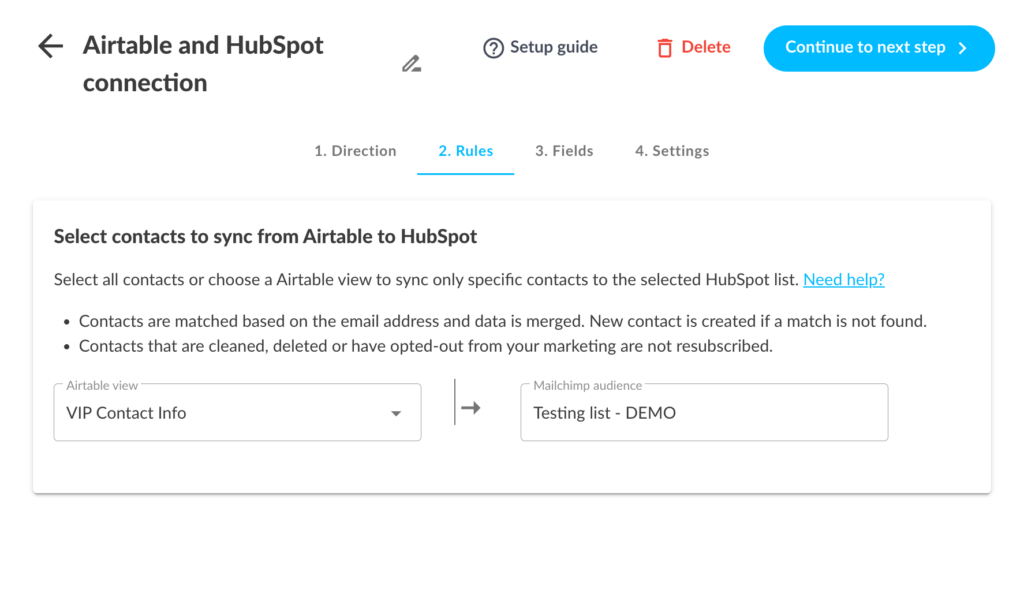Image resolution: width=1024 pixels, height=589 pixels.
Task: Select the 2. Rules tab
Action: 465,151
